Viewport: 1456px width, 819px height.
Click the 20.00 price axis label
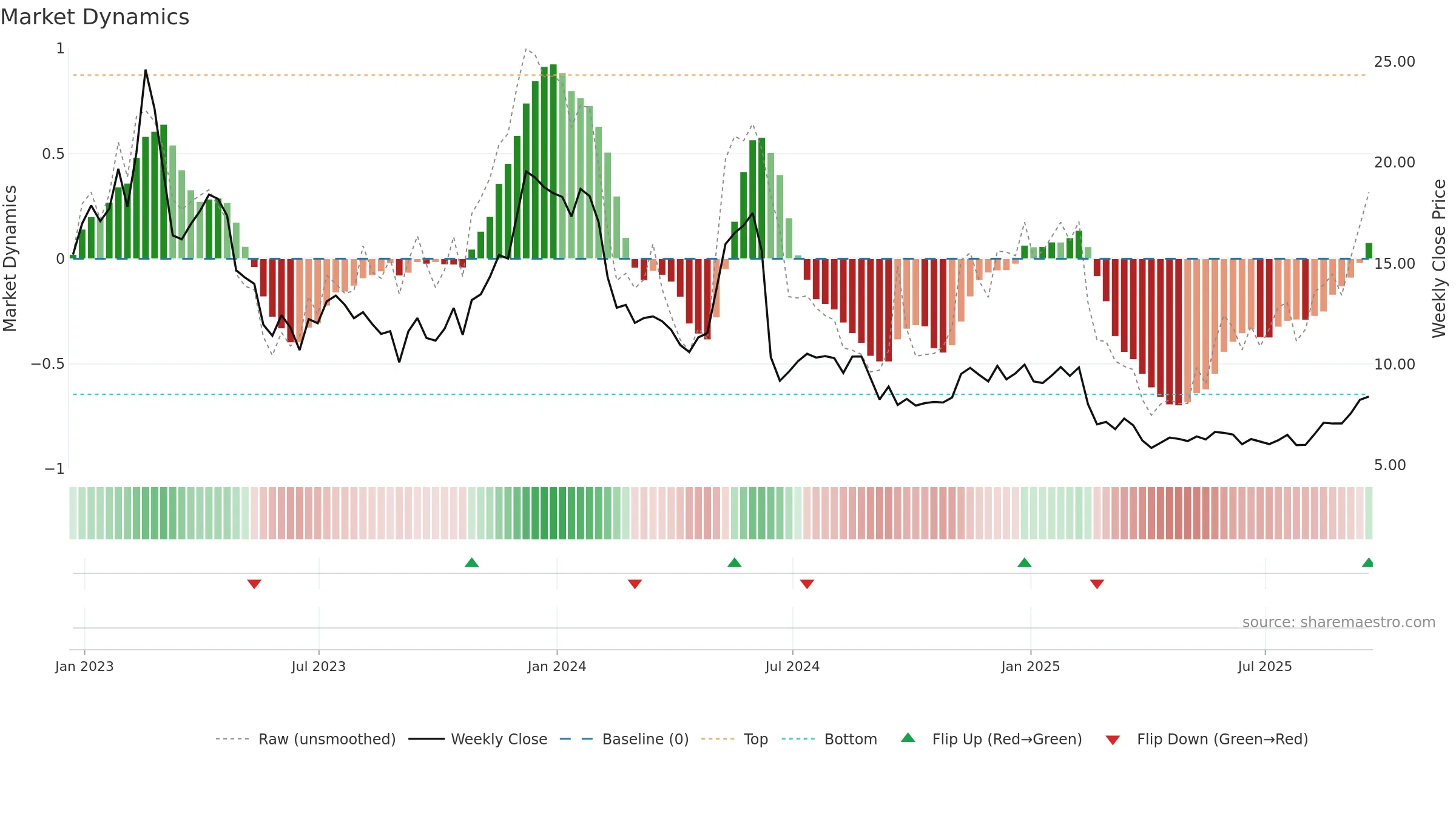pyautogui.click(x=1395, y=163)
